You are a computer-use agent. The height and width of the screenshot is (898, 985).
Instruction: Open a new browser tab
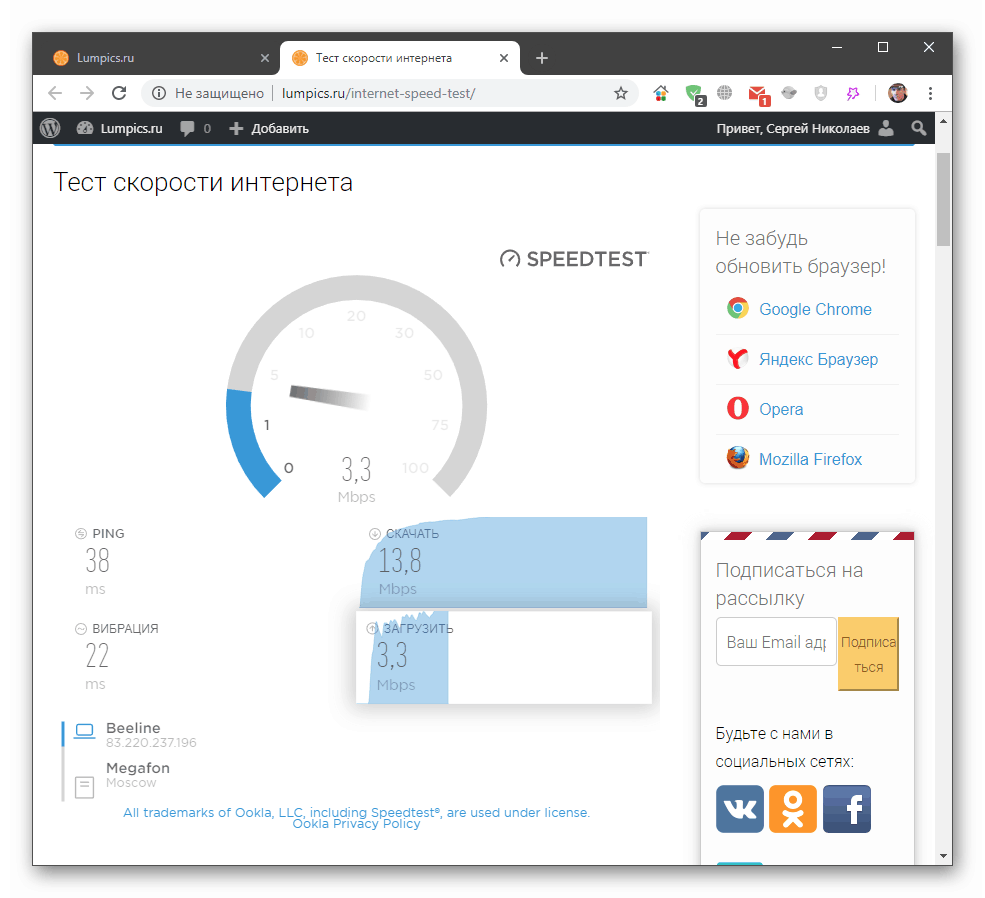[x=541, y=58]
